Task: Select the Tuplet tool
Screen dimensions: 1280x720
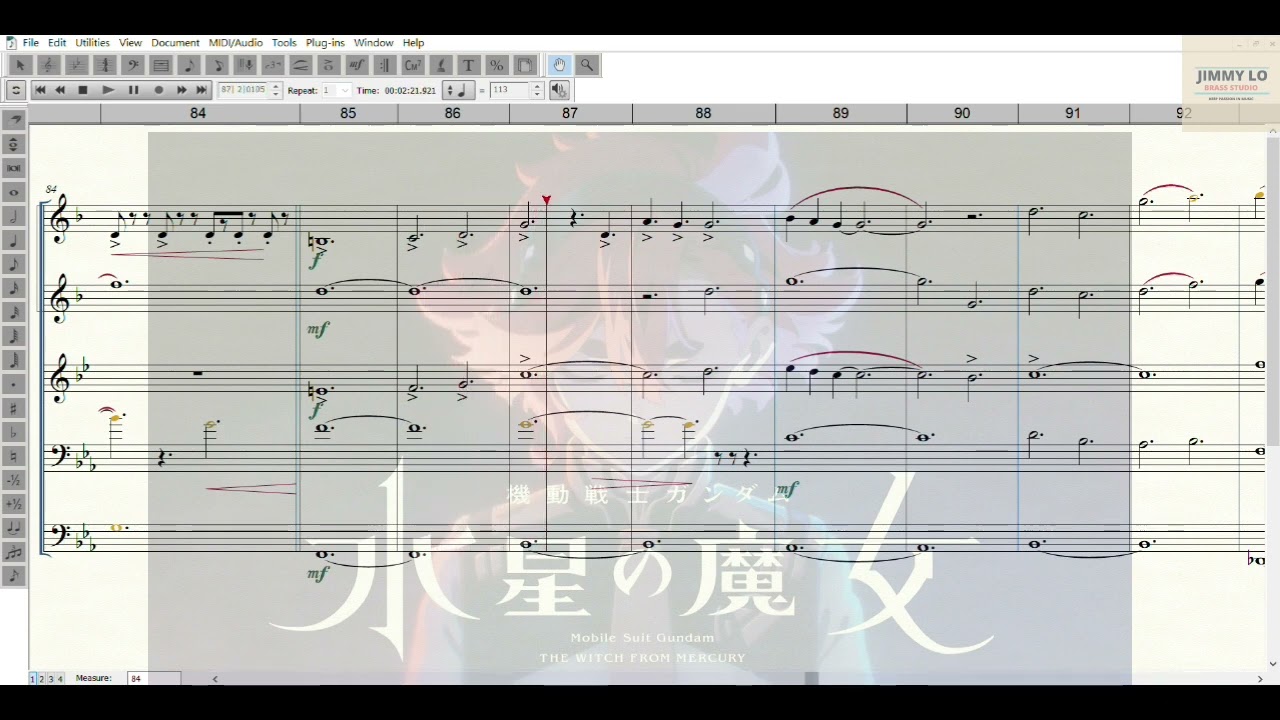Action: pos(273,65)
